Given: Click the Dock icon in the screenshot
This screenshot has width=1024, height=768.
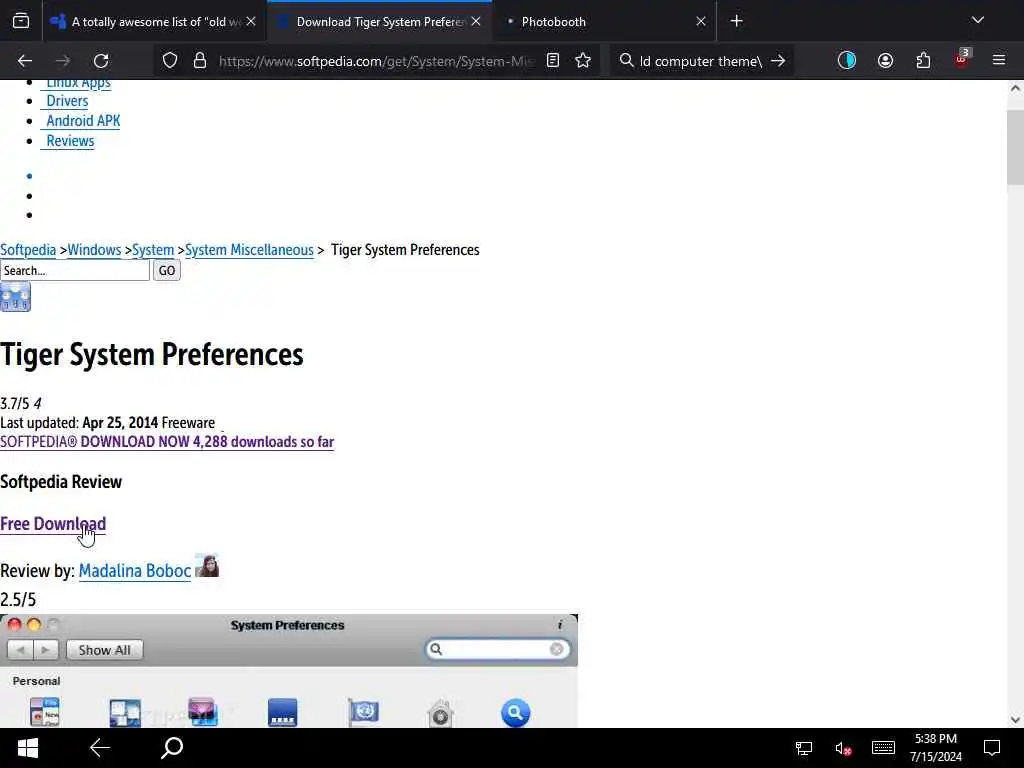Looking at the screenshot, I should pos(283,712).
